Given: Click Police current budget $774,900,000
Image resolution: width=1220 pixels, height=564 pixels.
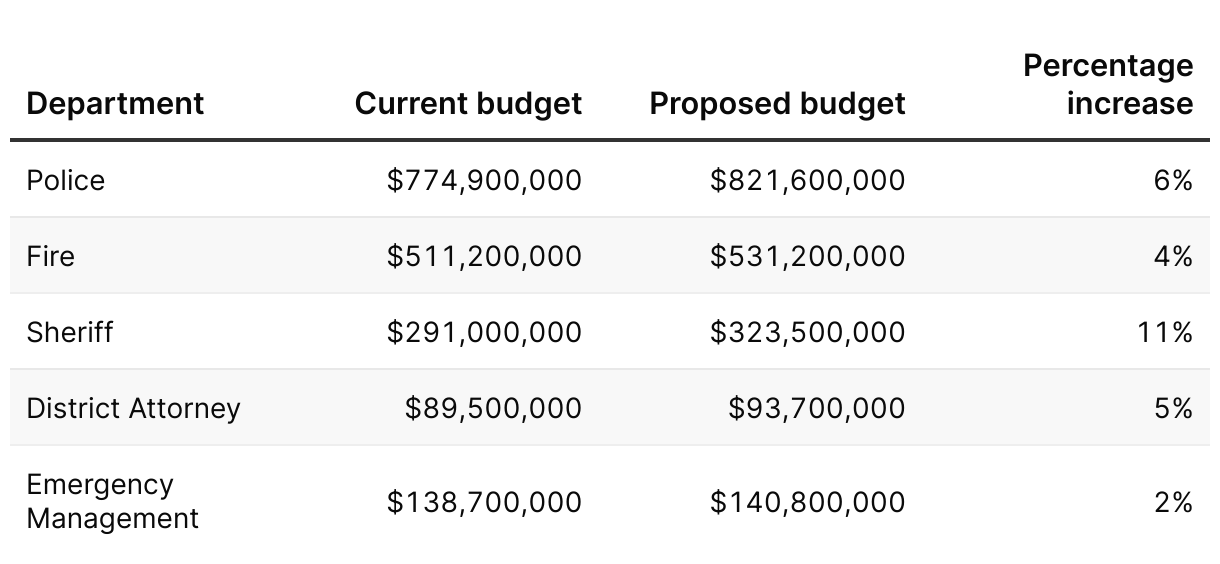Looking at the screenshot, I should coord(484,180).
